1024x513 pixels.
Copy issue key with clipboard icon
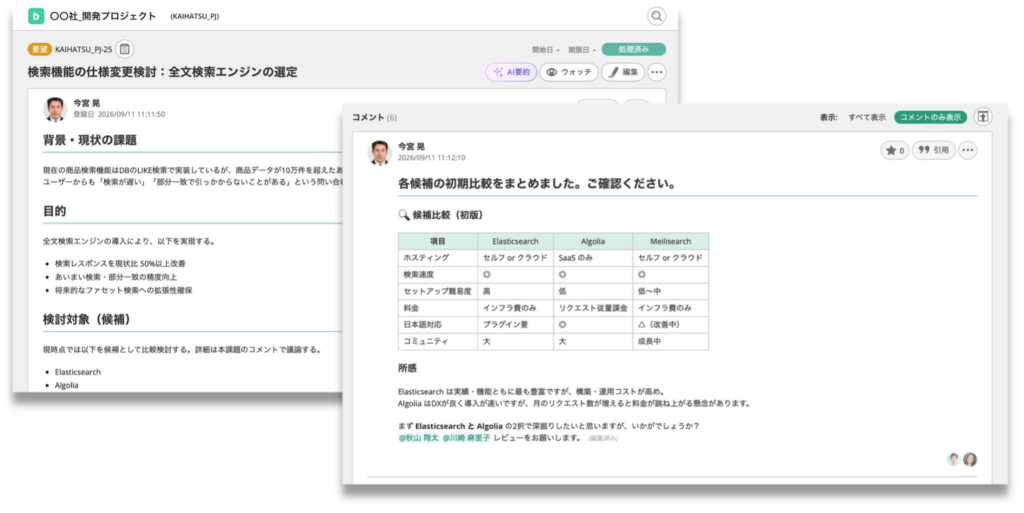click(125, 49)
